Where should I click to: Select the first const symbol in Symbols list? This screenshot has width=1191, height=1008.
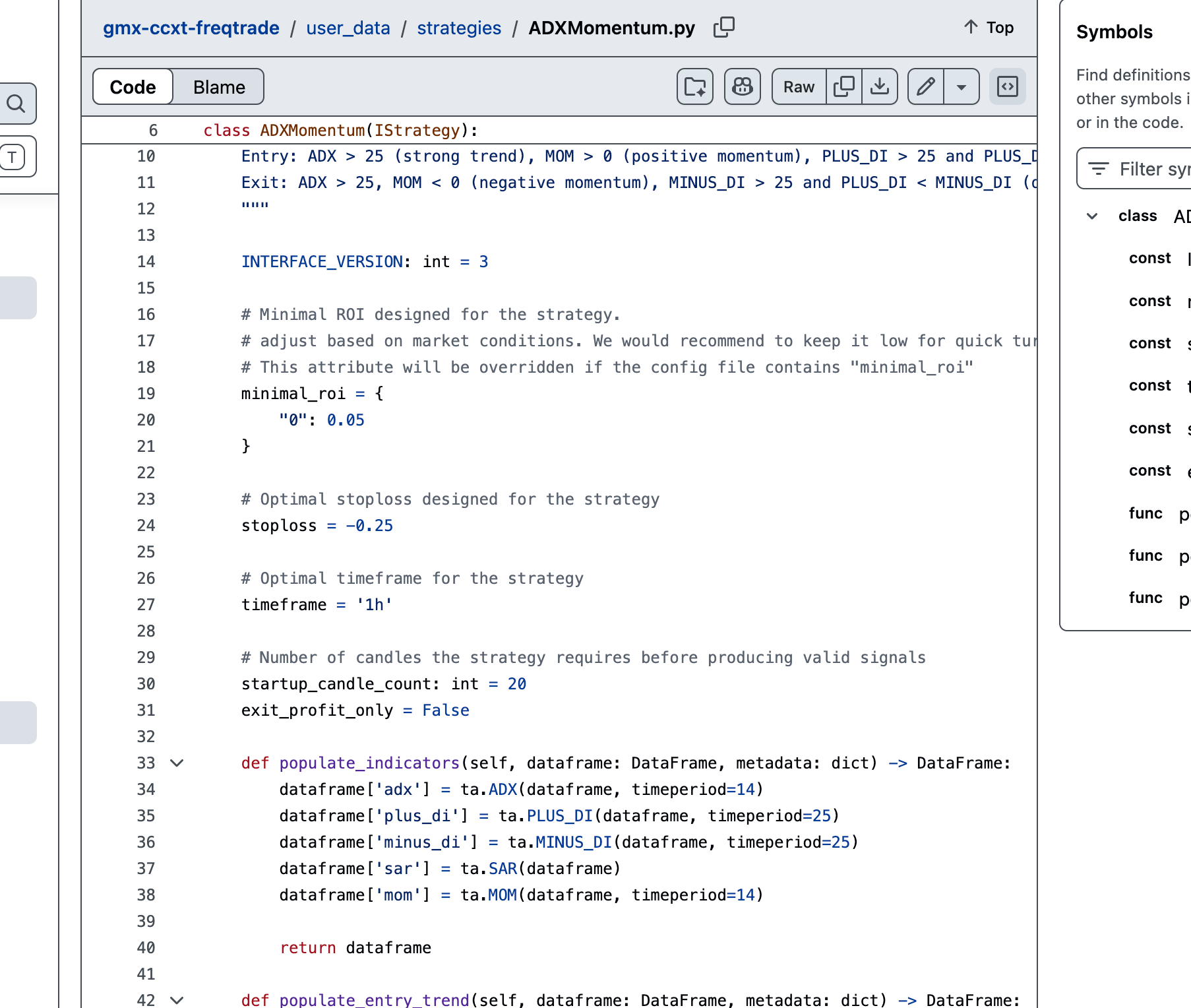click(x=1159, y=259)
